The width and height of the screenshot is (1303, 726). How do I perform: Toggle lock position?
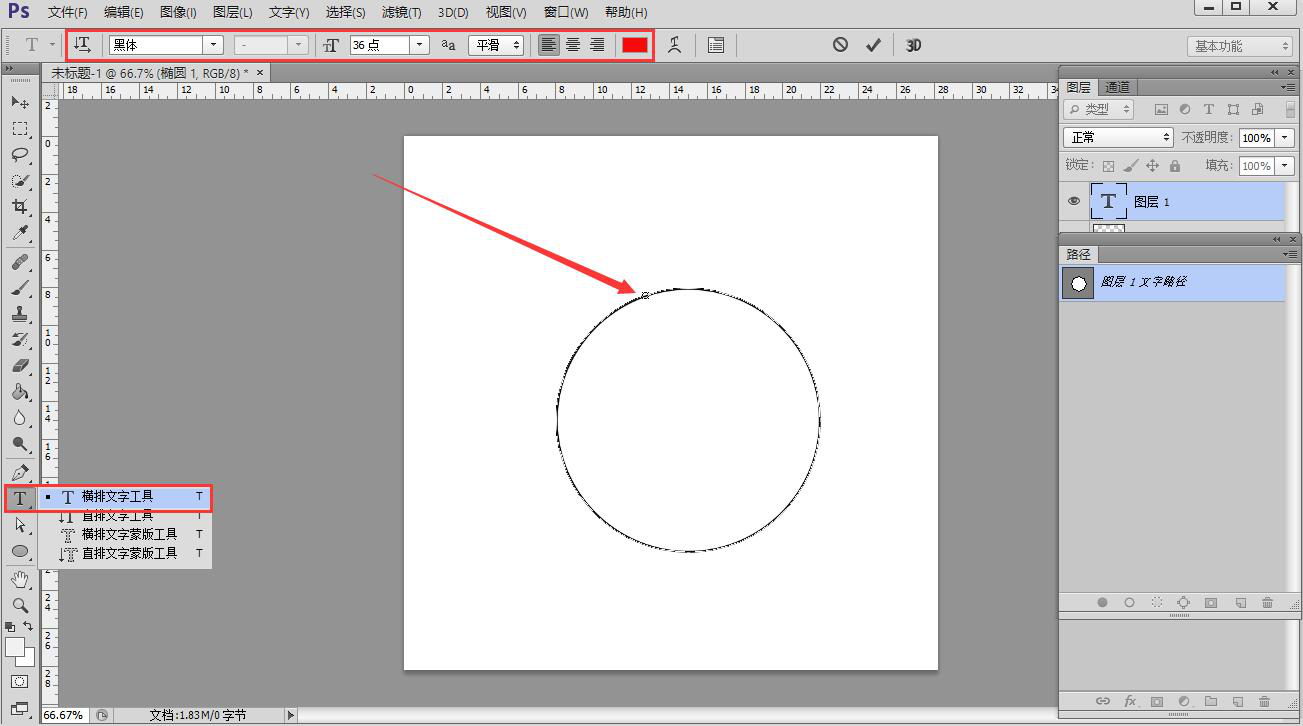pos(1152,166)
